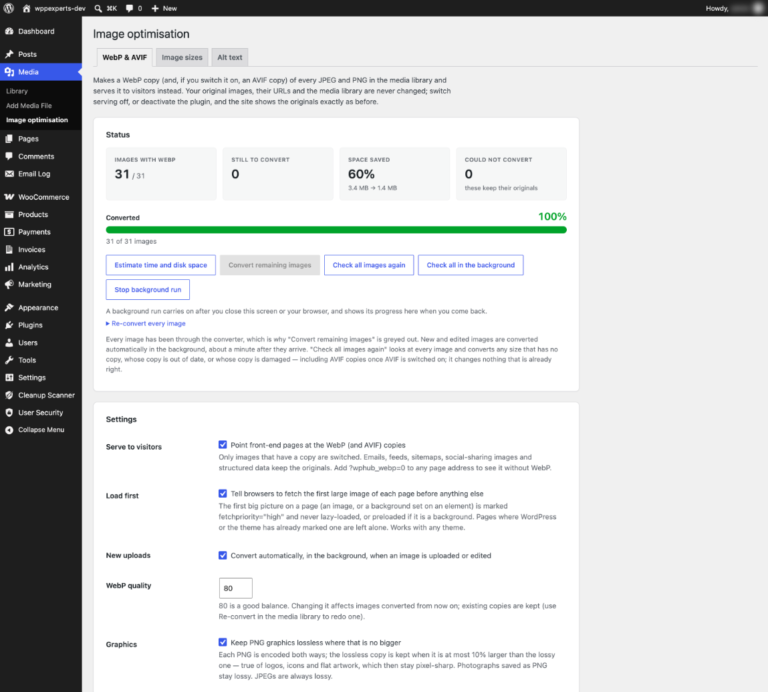Click the wppexperts-dev site name link
Image resolution: width=768 pixels, height=692 pixels.
60,8
